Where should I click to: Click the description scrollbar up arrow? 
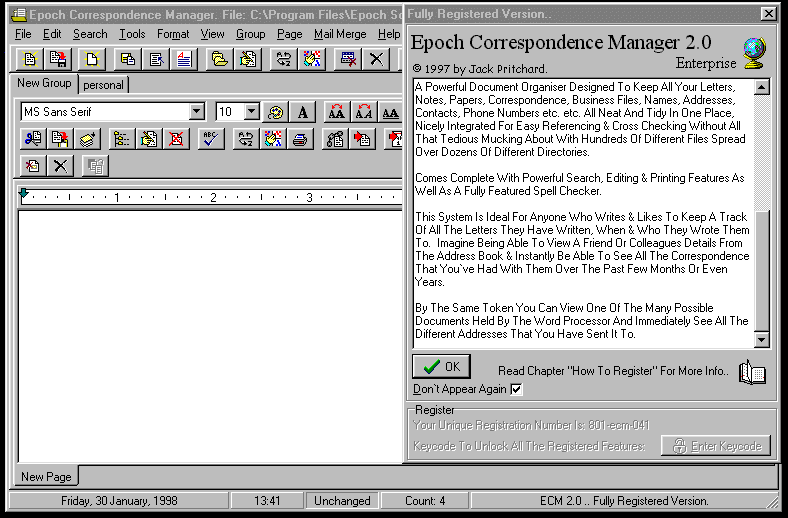point(762,87)
